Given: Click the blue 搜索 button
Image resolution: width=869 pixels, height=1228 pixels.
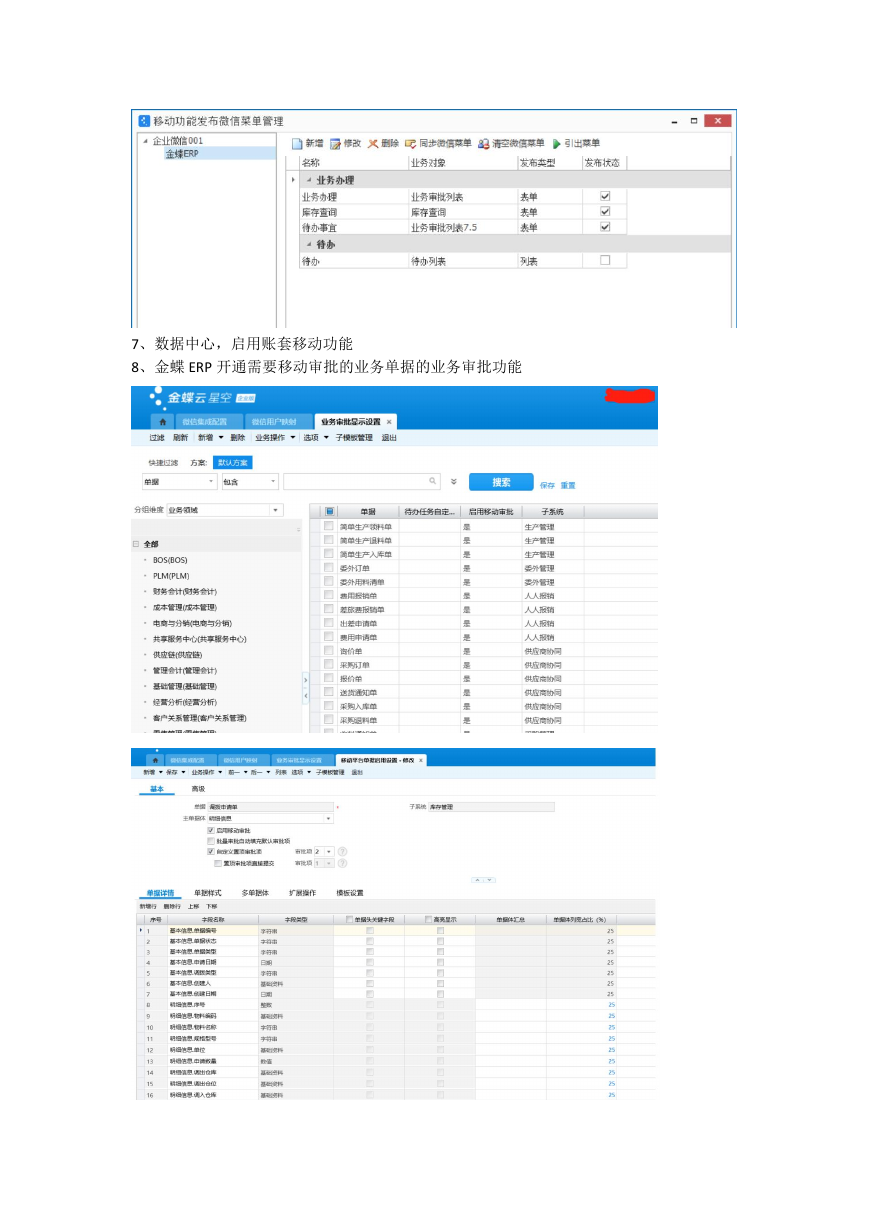Looking at the screenshot, I should (x=501, y=482).
